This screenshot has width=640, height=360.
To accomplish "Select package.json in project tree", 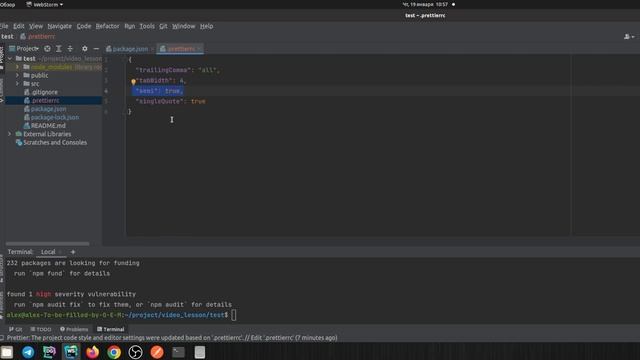I will point(45,109).
